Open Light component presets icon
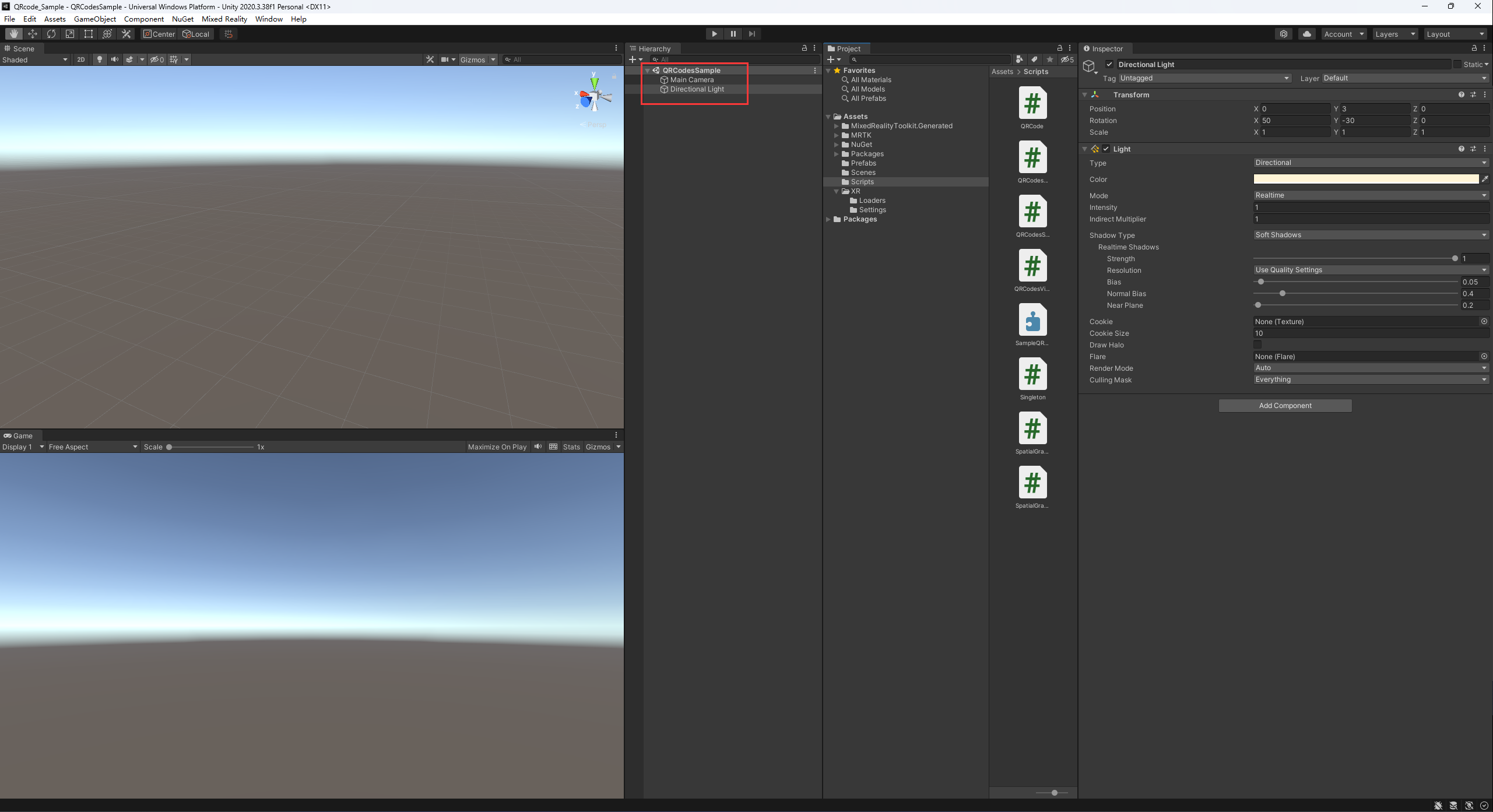This screenshot has width=1493, height=812. tap(1473, 149)
